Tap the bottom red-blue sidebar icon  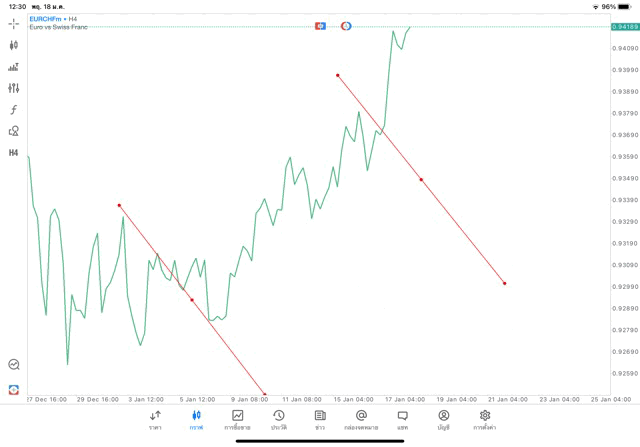coord(14,388)
